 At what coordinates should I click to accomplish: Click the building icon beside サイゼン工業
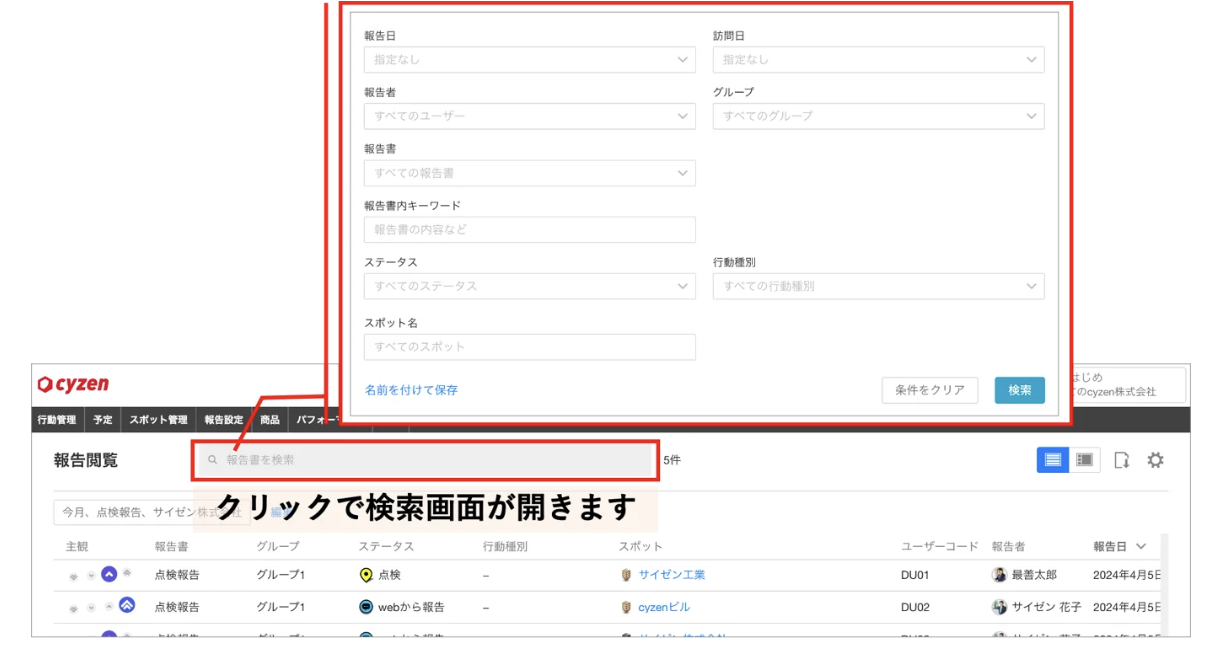(627, 575)
